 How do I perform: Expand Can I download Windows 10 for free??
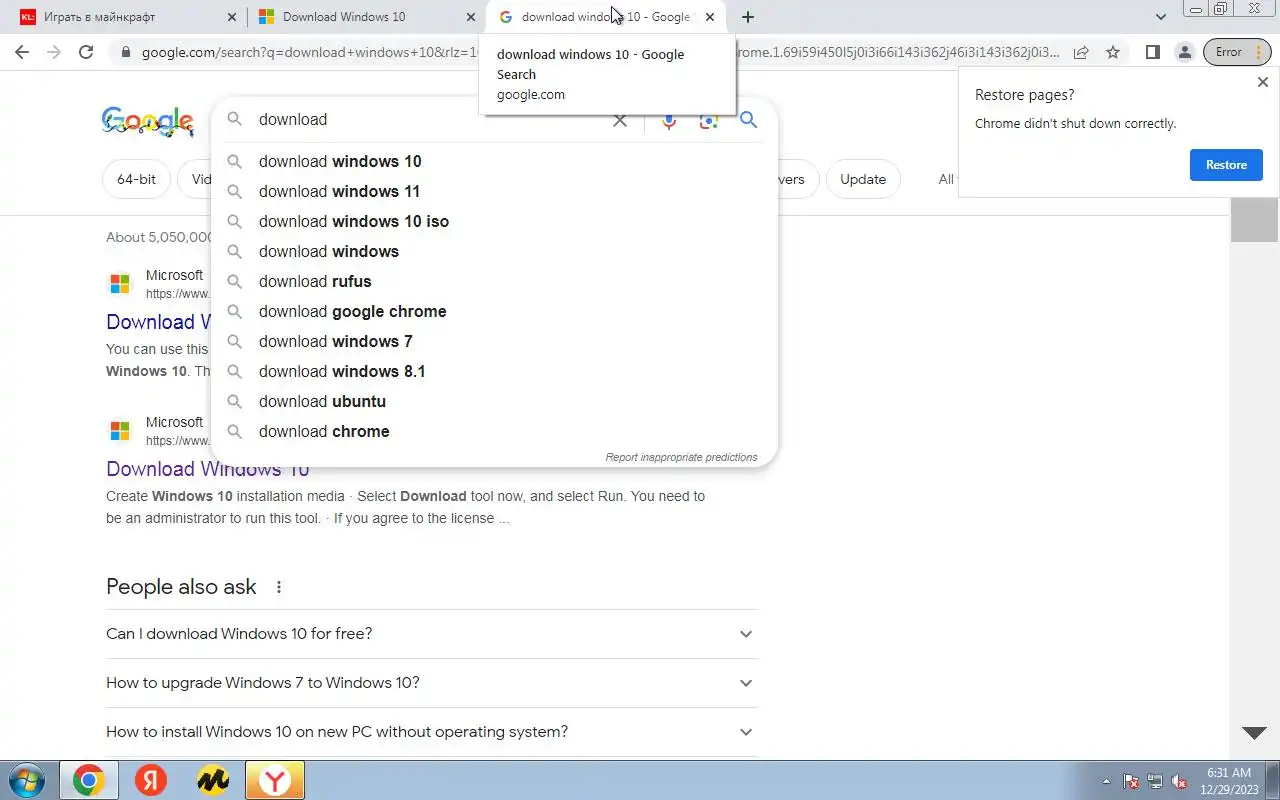pyautogui.click(x=432, y=634)
